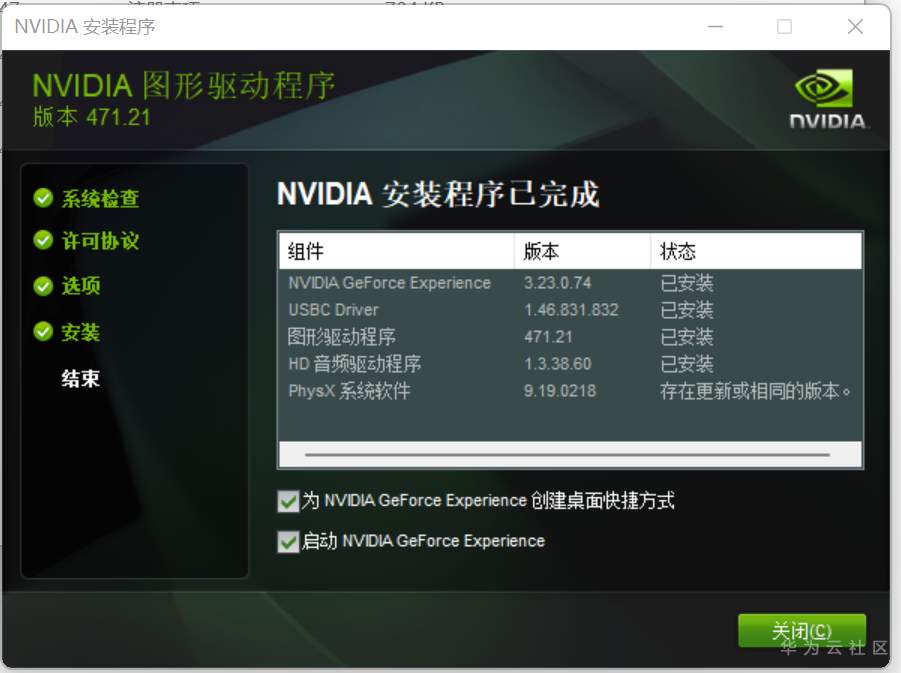Click the NVIDIA eye logo

pos(825,88)
